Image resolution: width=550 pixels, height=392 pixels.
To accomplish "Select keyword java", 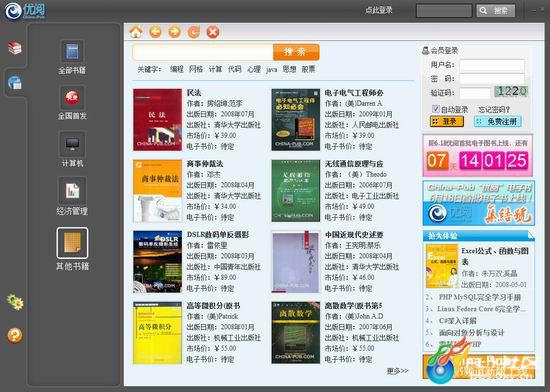I will 271,69.
